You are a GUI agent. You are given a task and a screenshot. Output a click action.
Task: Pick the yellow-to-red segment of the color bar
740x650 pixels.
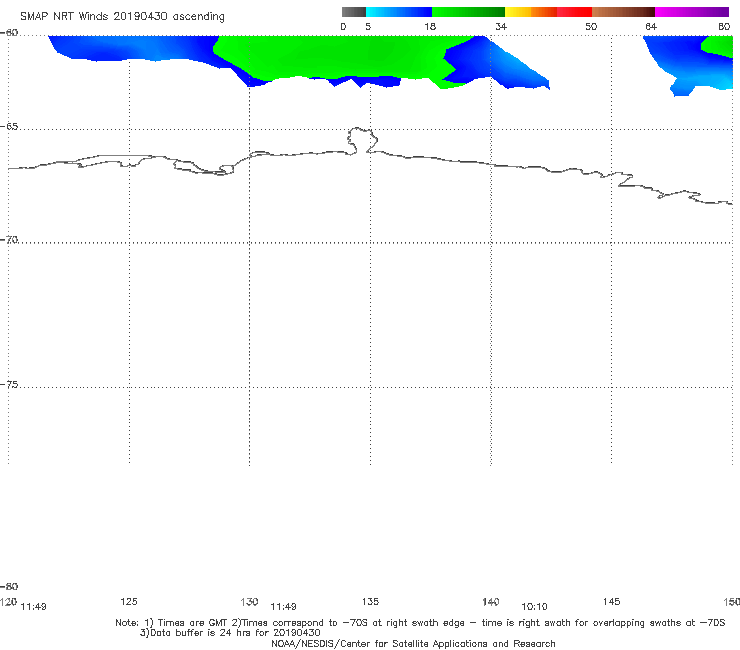point(548,12)
